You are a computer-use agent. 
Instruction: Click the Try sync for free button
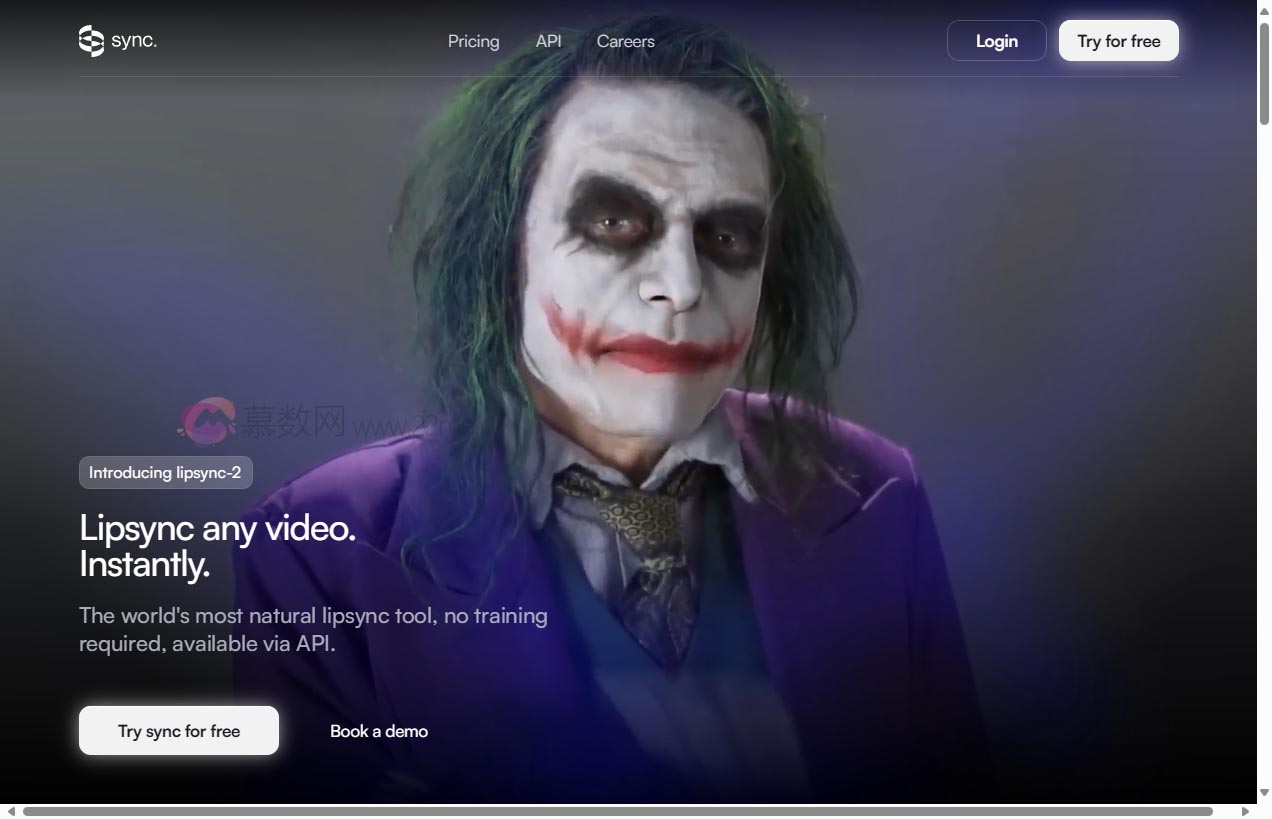click(x=179, y=731)
